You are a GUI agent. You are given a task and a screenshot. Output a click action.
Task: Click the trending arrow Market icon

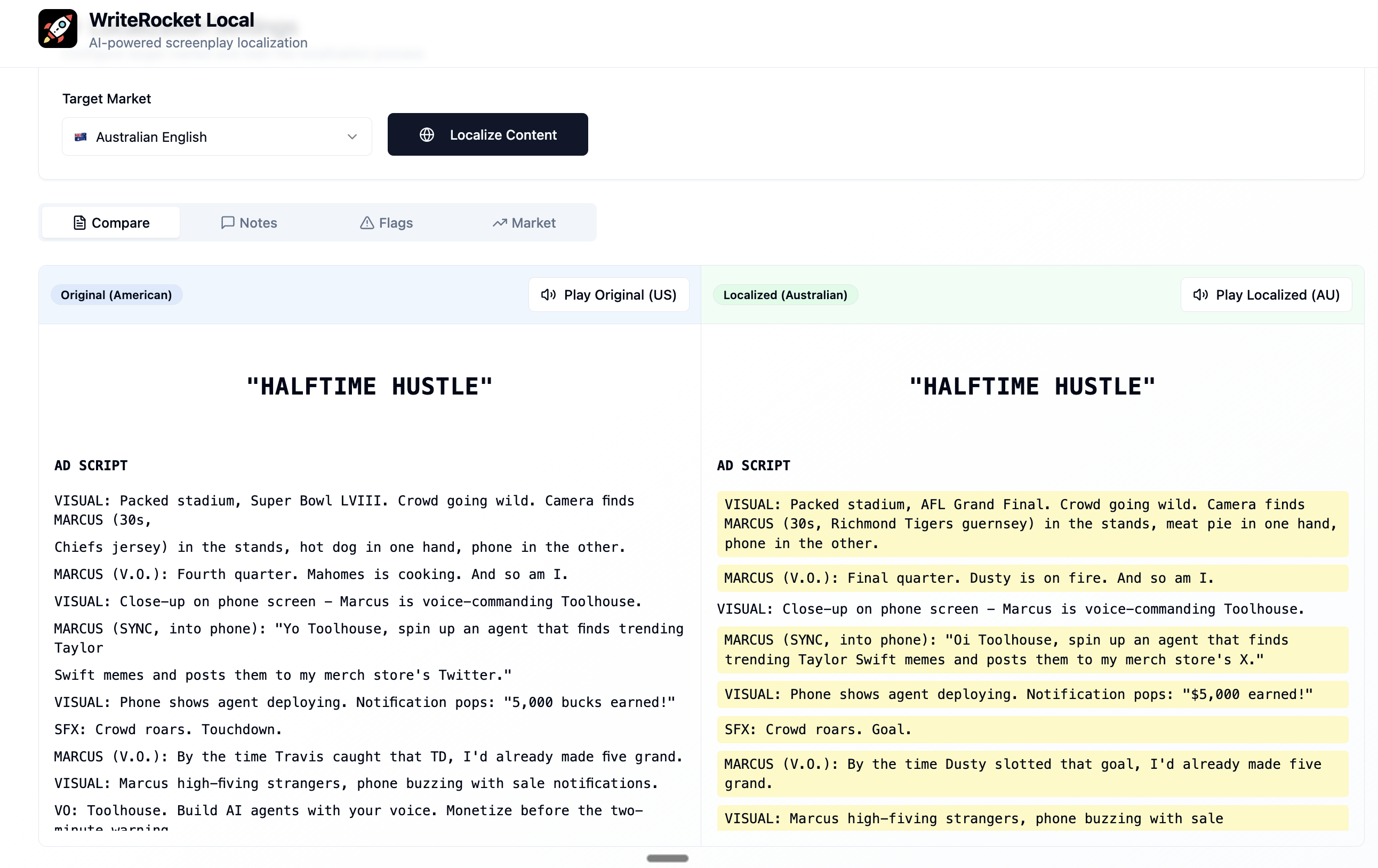point(500,222)
